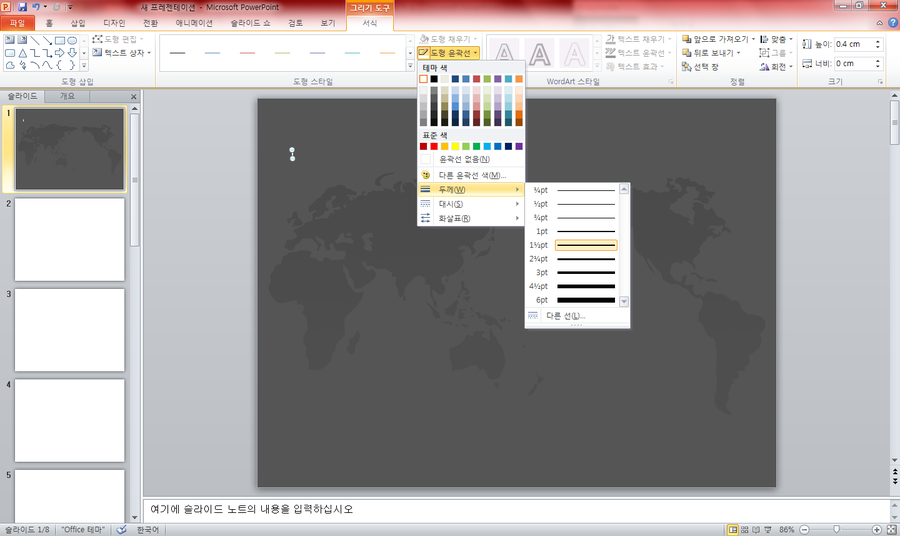Choose the cloud shape in gallery
This screenshot has height=536, width=900.
point(10,65)
